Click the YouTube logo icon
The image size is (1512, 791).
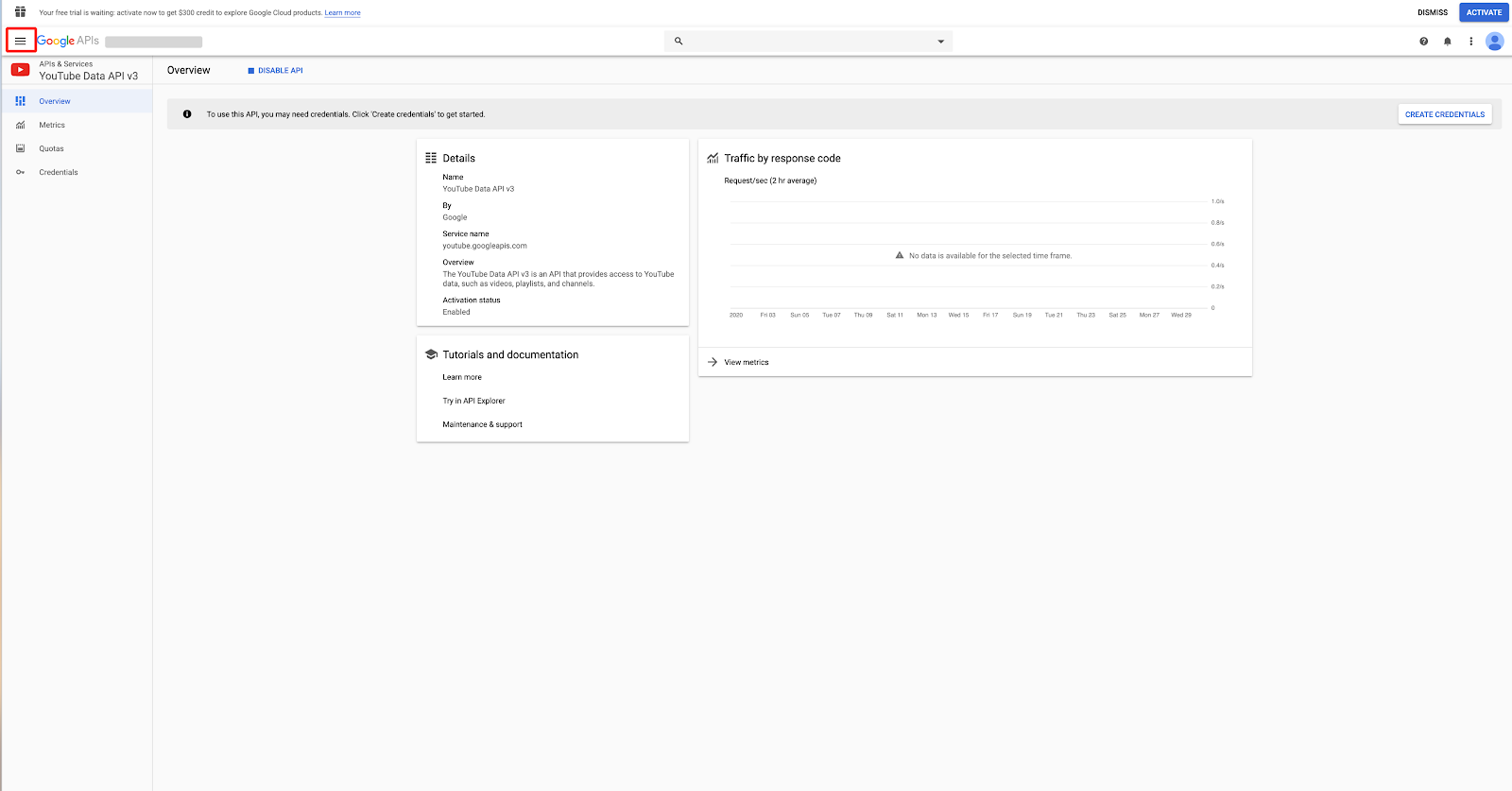tap(20, 70)
